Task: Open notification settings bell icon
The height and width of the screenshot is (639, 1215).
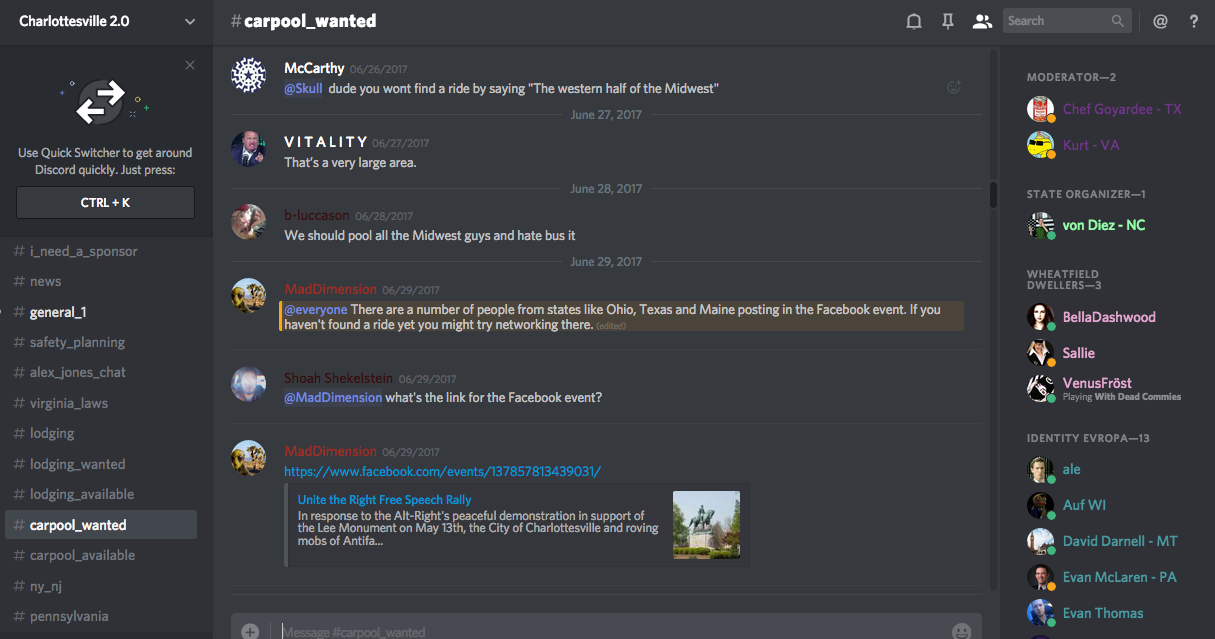Action: (x=913, y=21)
